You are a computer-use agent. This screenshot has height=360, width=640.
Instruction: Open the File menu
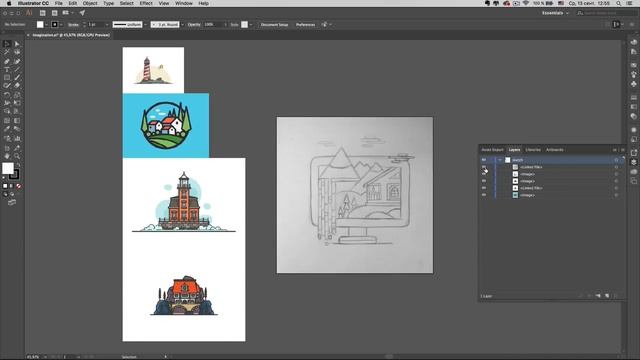(x=59, y=3)
